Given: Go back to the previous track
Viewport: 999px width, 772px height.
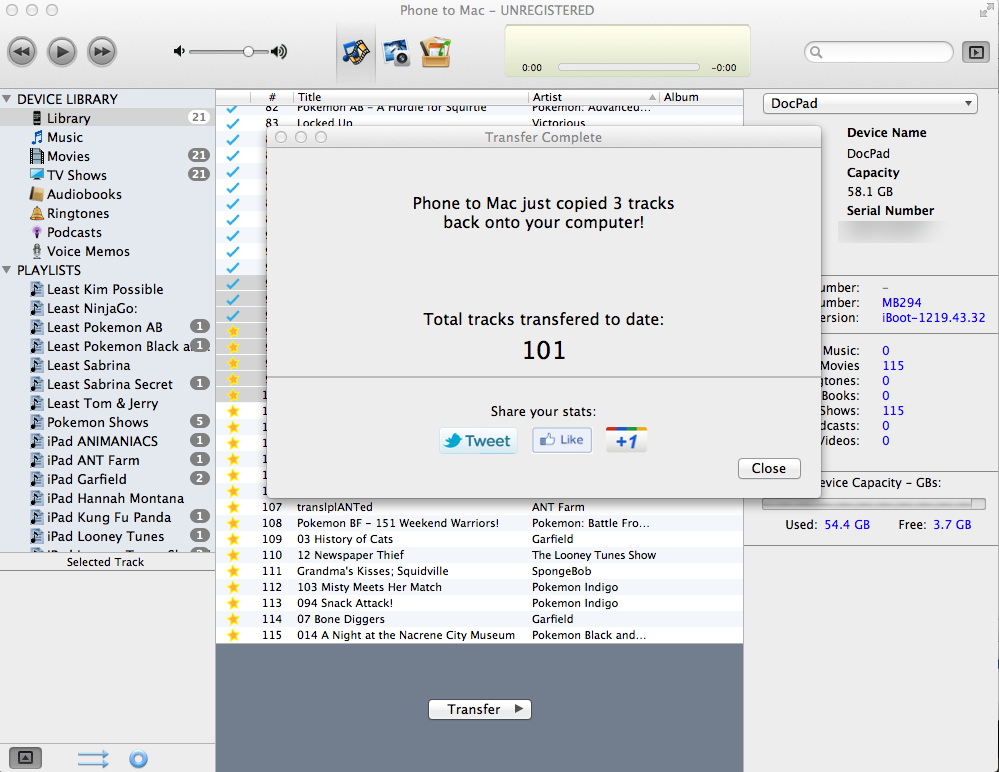Looking at the screenshot, I should (23, 51).
